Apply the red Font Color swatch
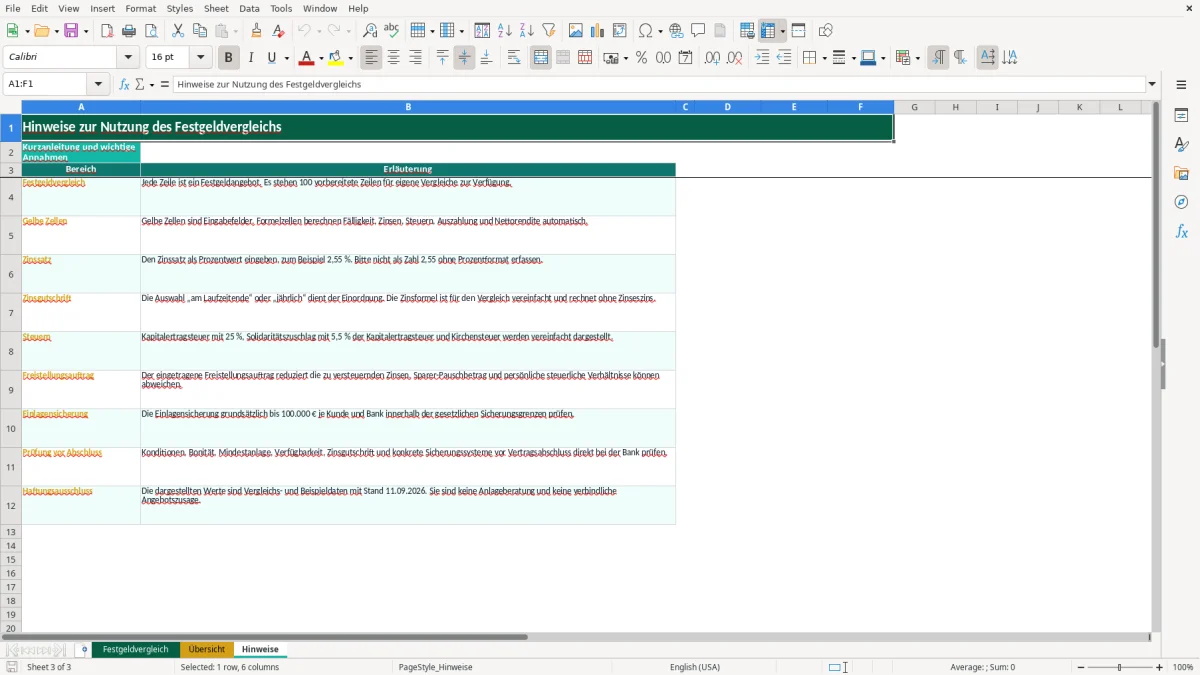This screenshot has height=675, width=1200. point(308,58)
